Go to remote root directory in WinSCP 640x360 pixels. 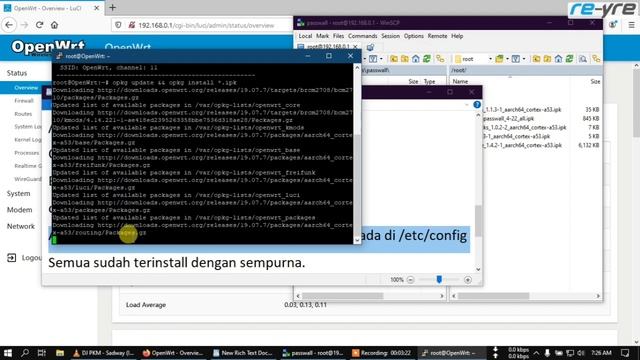point(547,59)
